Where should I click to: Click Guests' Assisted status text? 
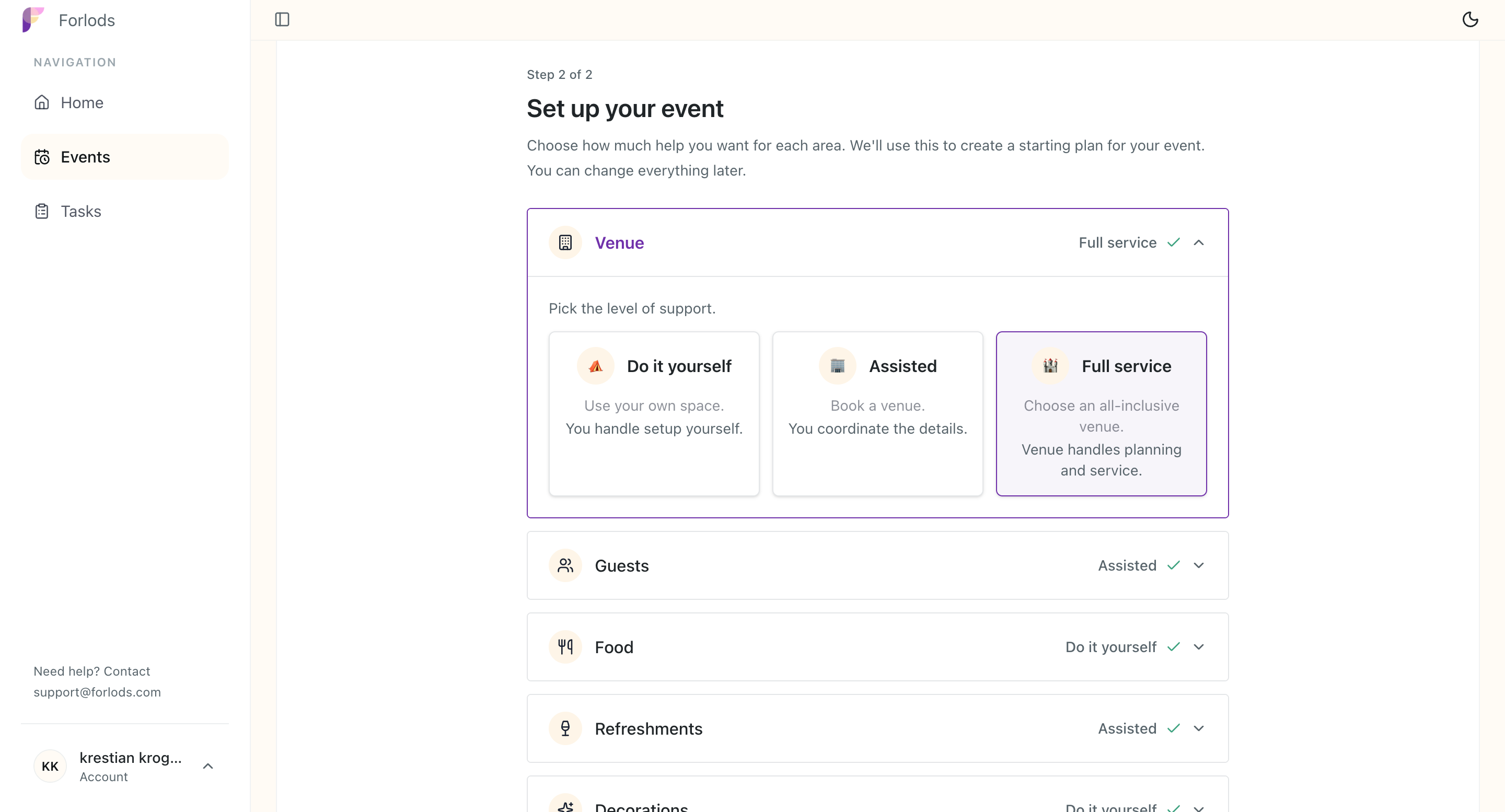[x=1127, y=565]
